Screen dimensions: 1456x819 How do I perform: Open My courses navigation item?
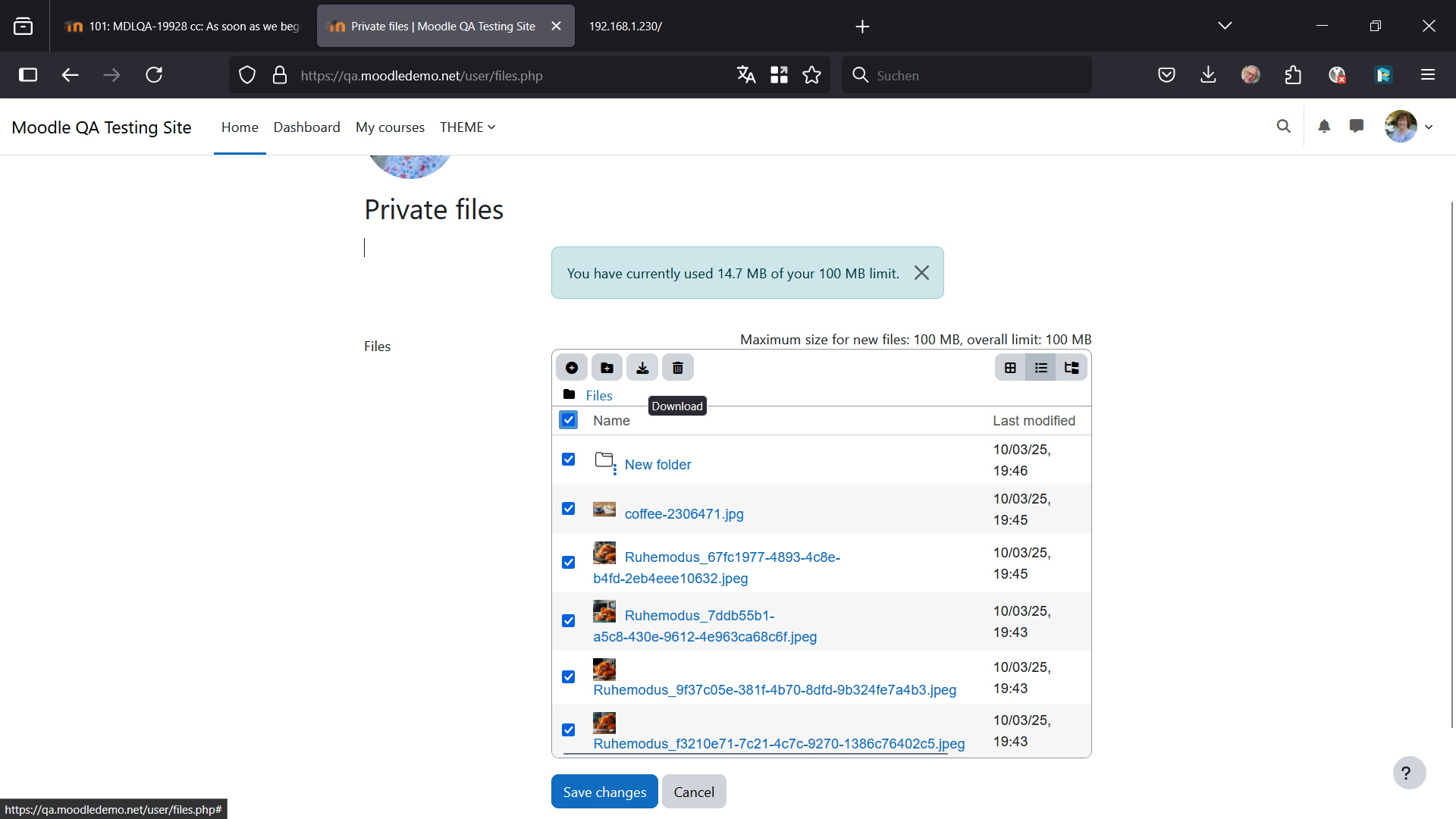click(390, 127)
